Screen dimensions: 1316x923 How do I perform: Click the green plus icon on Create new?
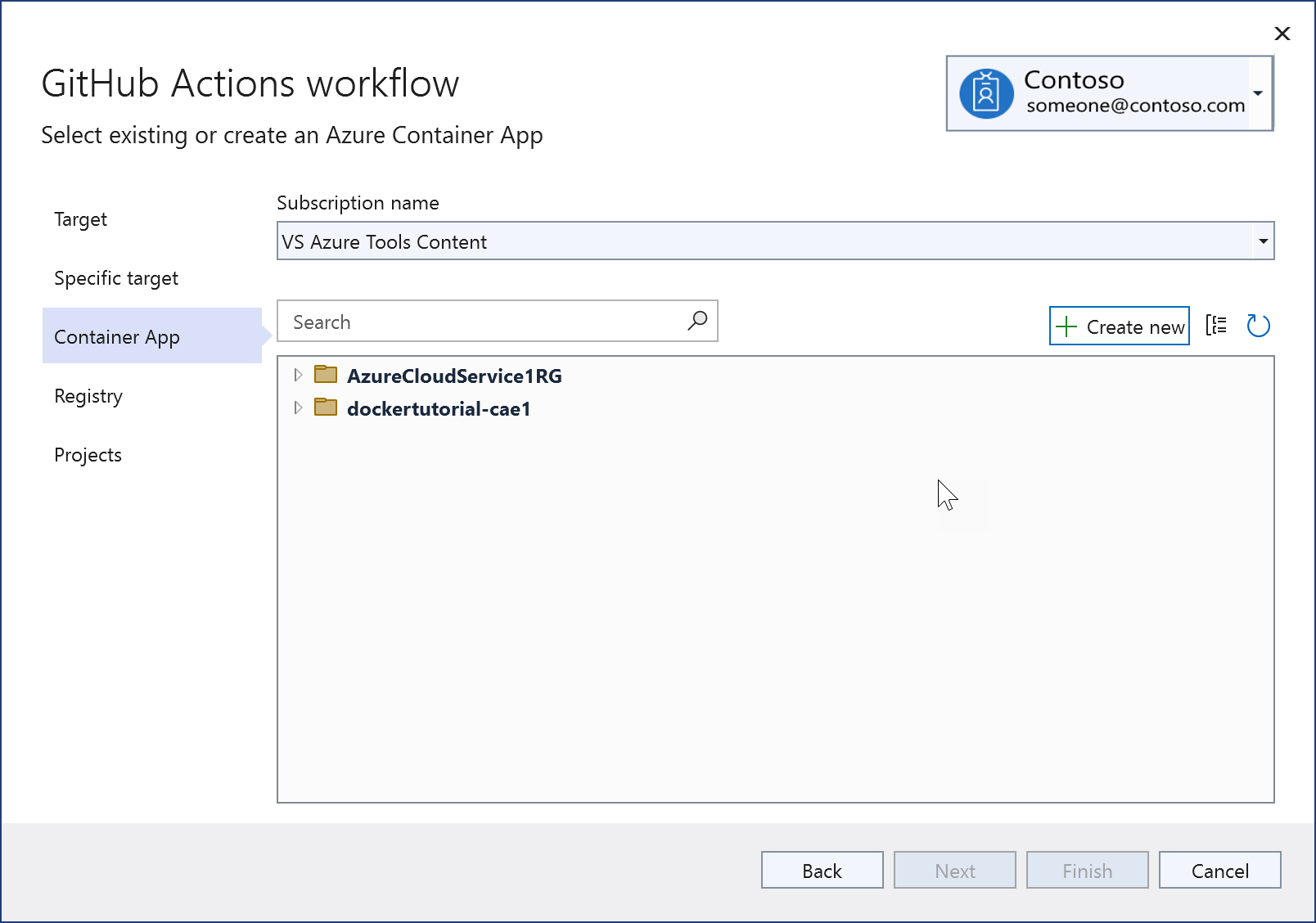coord(1067,326)
